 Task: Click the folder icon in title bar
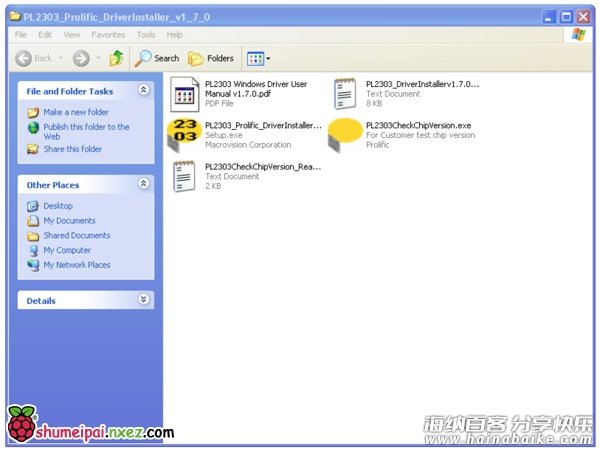tap(15, 16)
